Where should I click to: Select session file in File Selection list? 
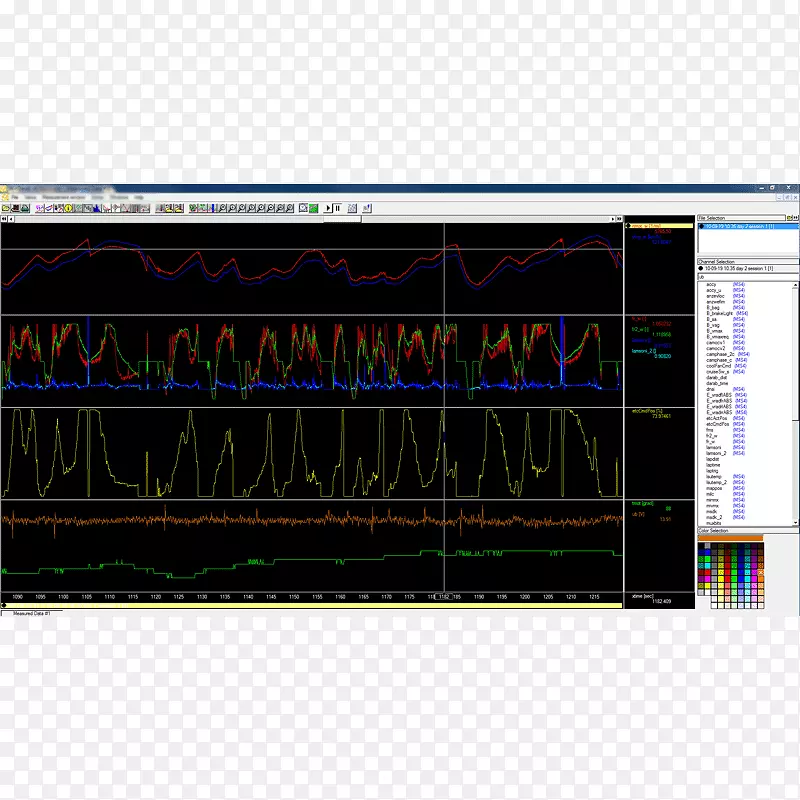pyautogui.click(x=745, y=227)
